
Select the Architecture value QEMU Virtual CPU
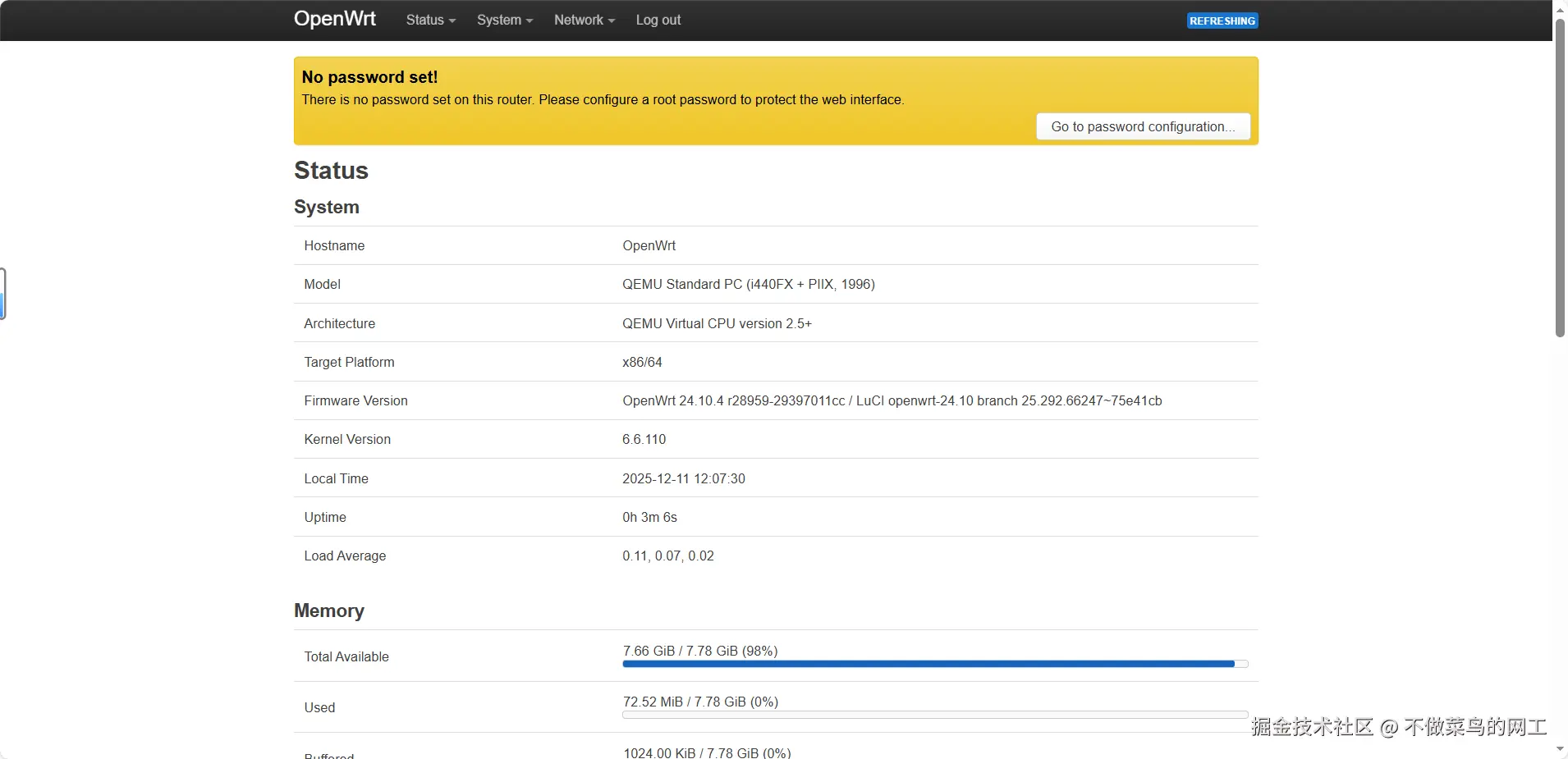click(717, 323)
